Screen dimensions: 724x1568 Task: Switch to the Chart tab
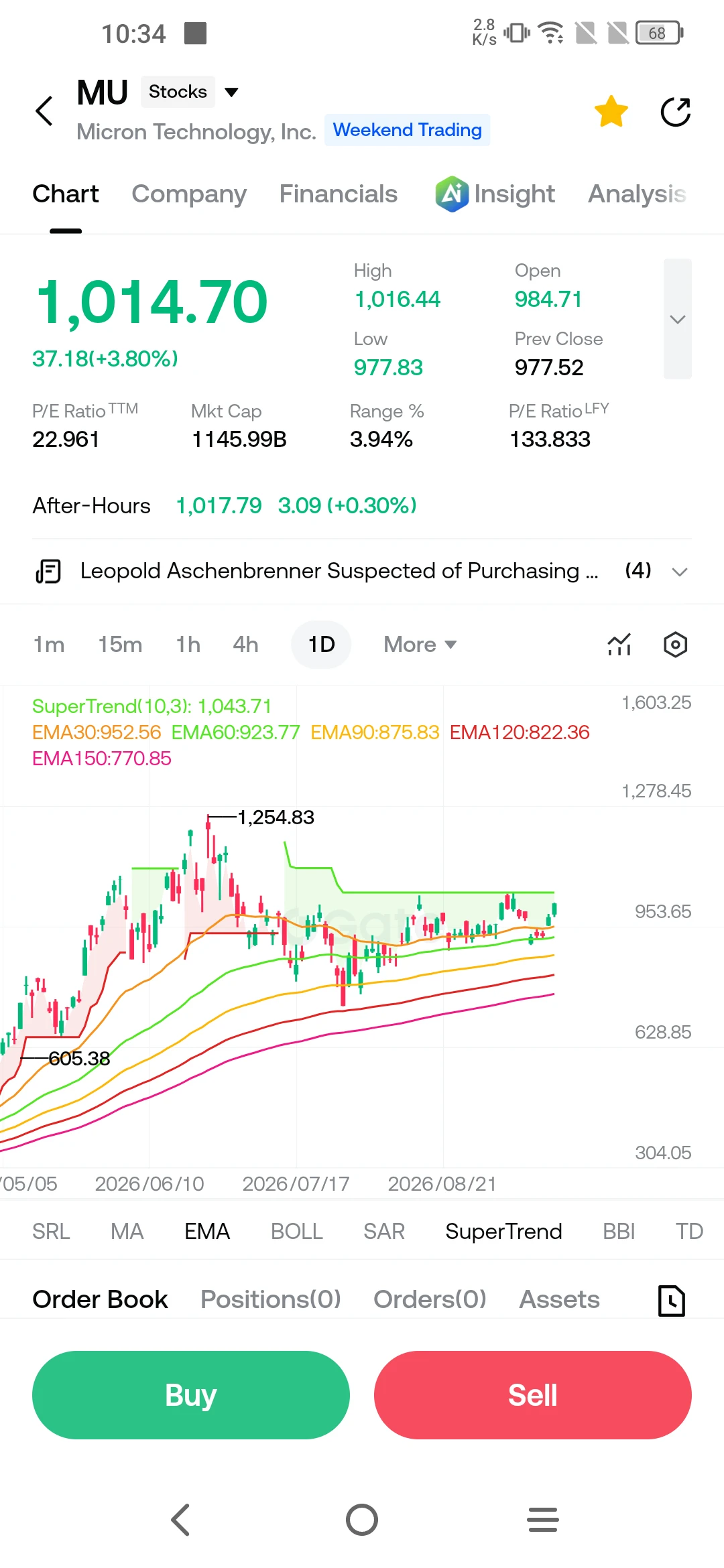pyautogui.click(x=66, y=194)
